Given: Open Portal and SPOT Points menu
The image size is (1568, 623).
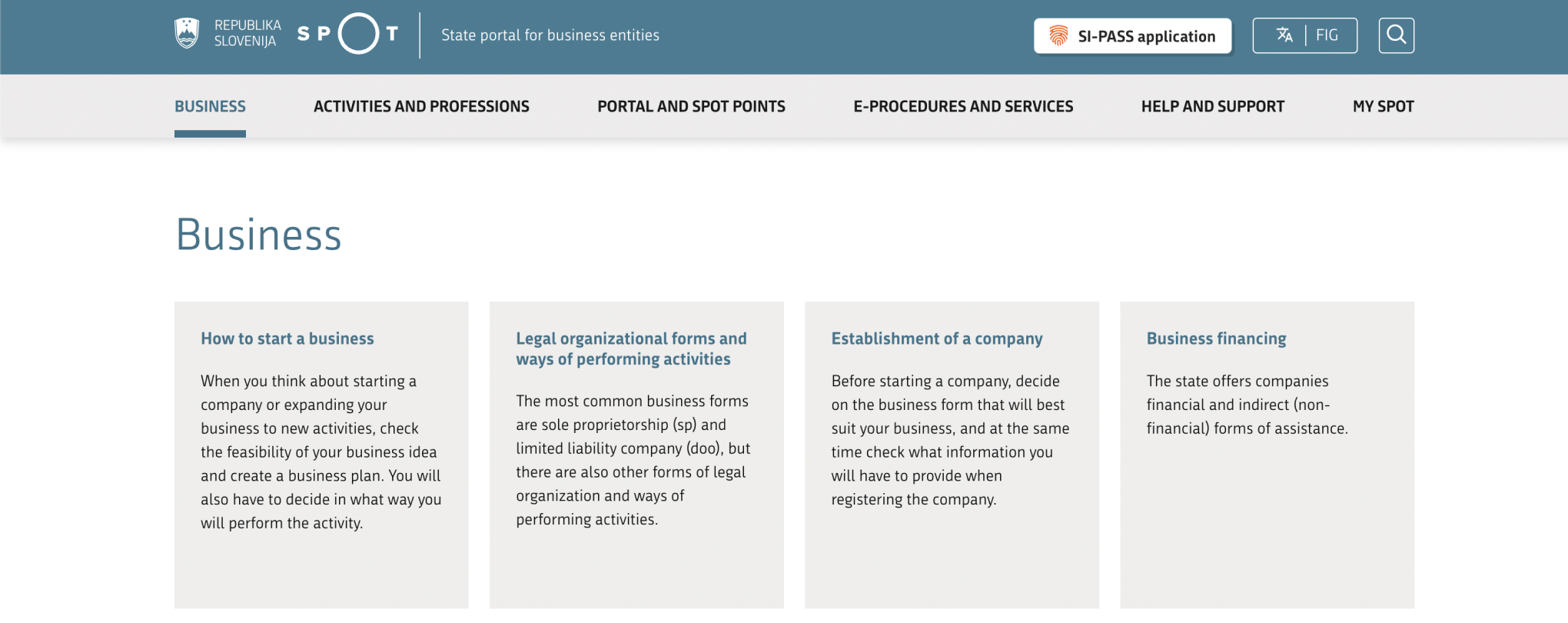Looking at the screenshot, I should coord(691,106).
